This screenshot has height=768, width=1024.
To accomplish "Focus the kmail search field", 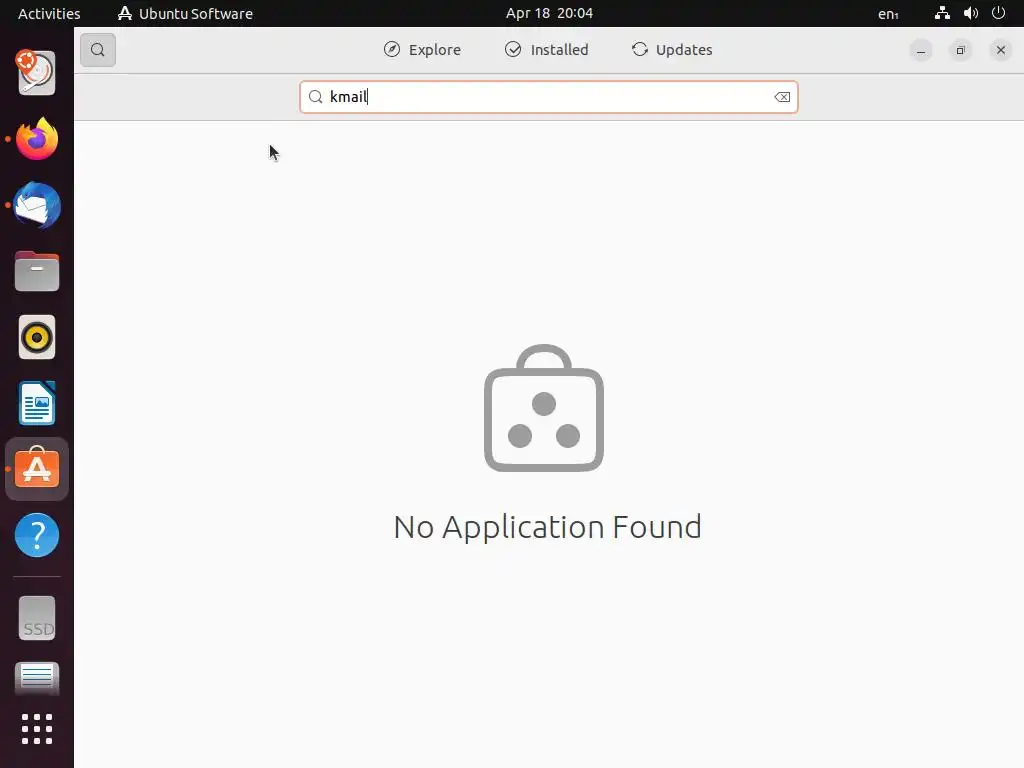I will tap(549, 97).
